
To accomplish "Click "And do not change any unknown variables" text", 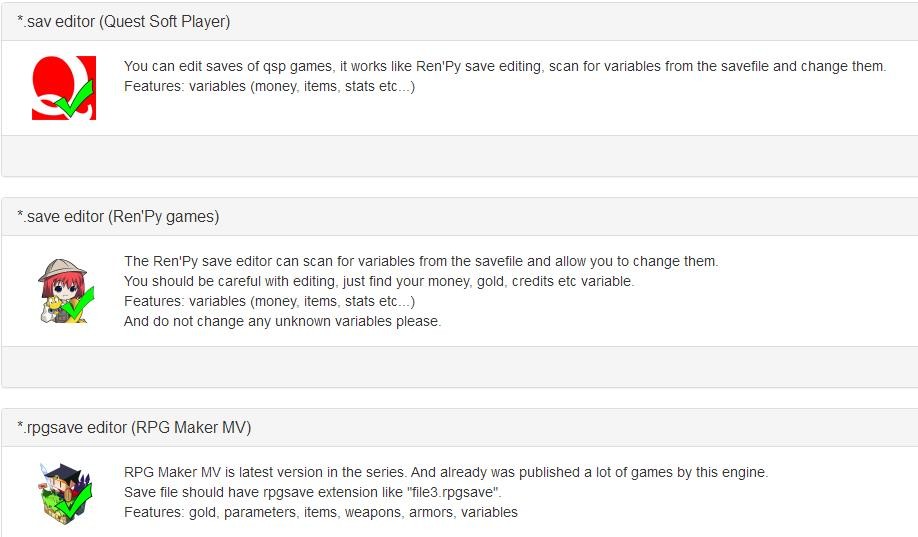I will pos(282,321).
